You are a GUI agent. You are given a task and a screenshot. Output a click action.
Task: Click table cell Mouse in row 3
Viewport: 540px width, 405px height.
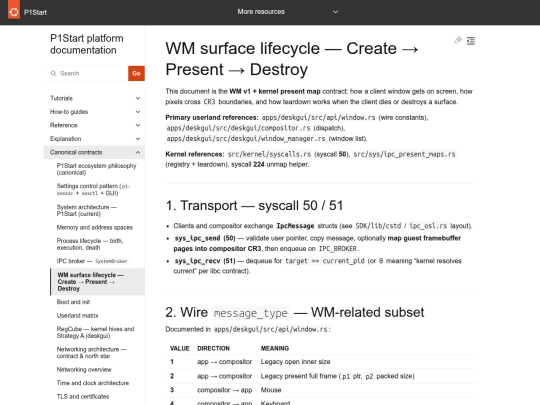[x=271, y=390]
